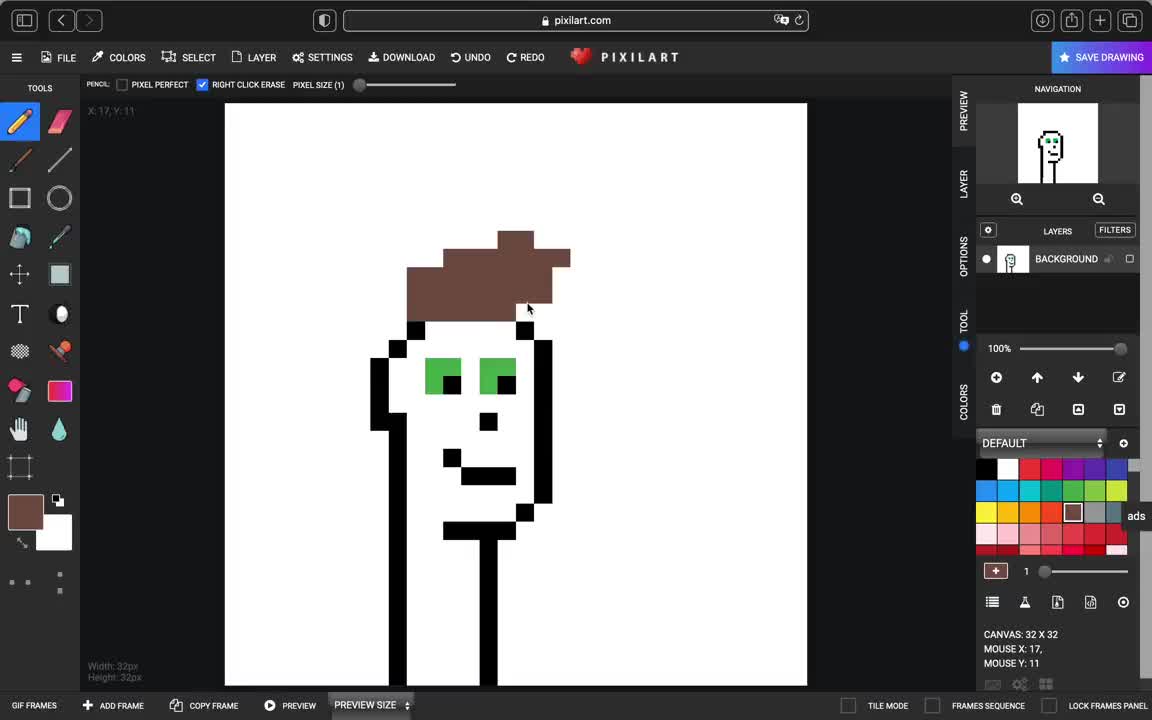This screenshot has height=720, width=1152.
Task: Click the Safari address bar
Action: pos(576,21)
